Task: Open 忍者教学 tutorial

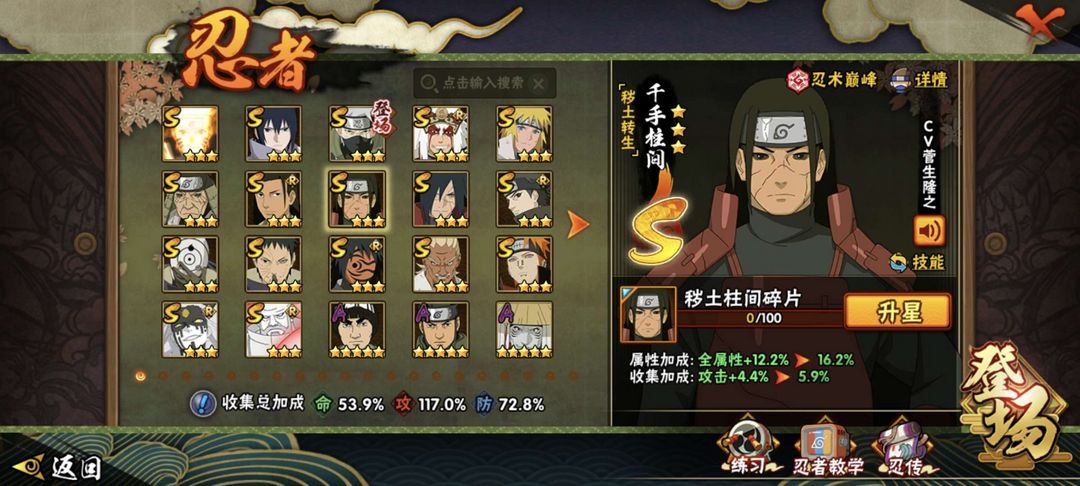Action: click(x=827, y=449)
